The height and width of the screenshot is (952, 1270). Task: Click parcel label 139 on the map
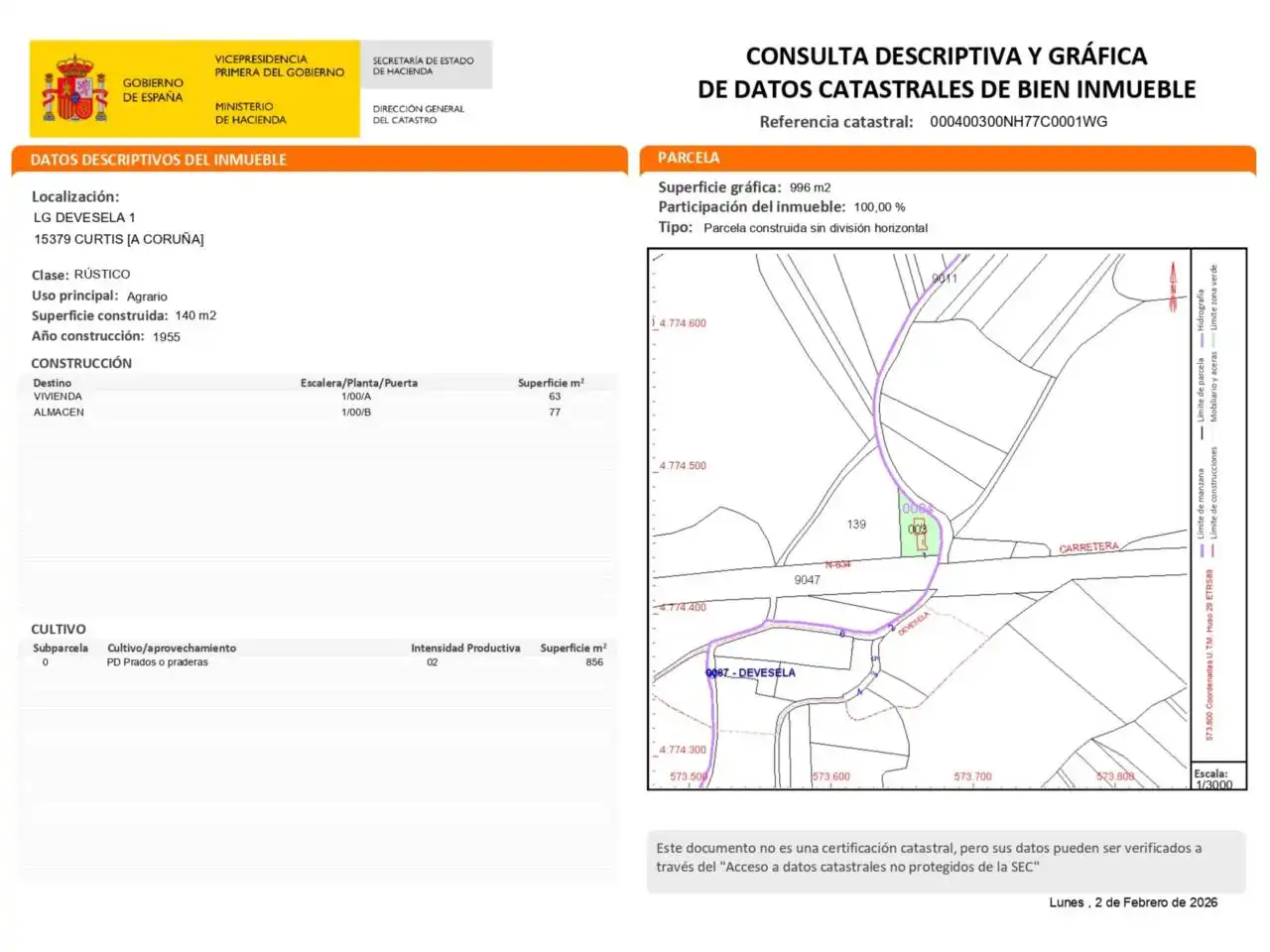pyautogui.click(x=856, y=525)
